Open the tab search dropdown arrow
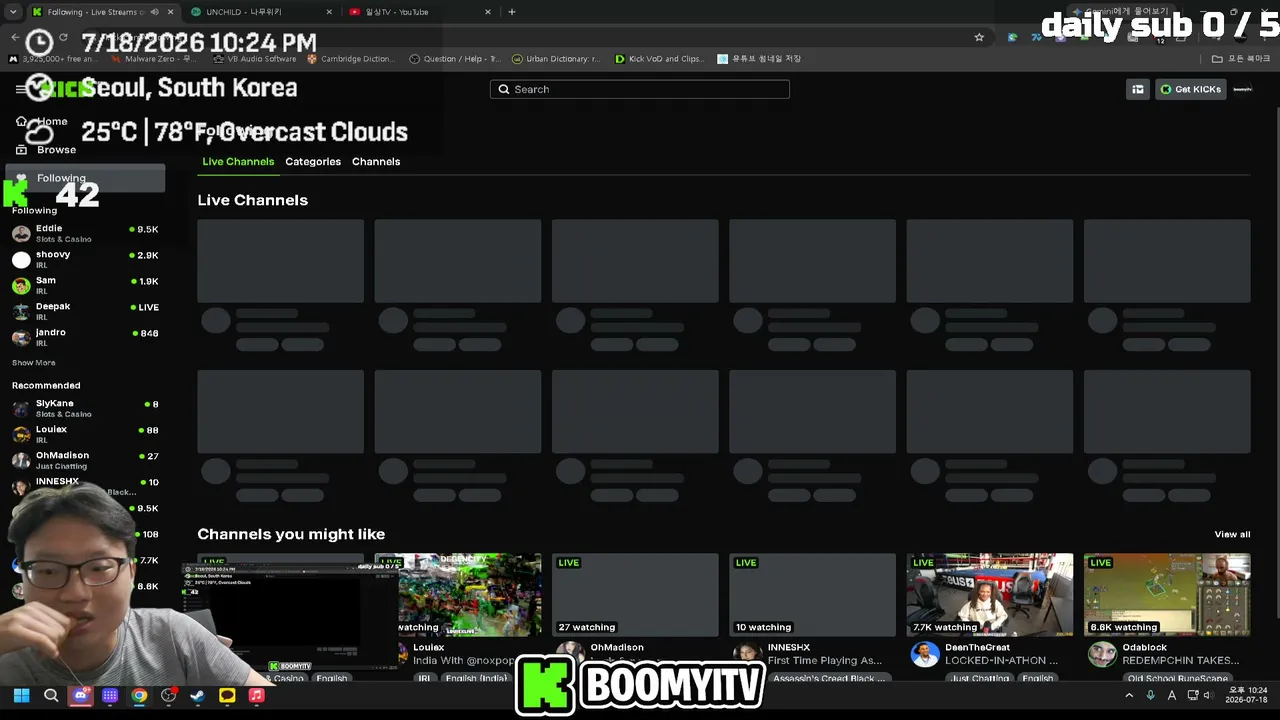This screenshot has width=1280, height=720. pyautogui.click(x=13, y=12)
